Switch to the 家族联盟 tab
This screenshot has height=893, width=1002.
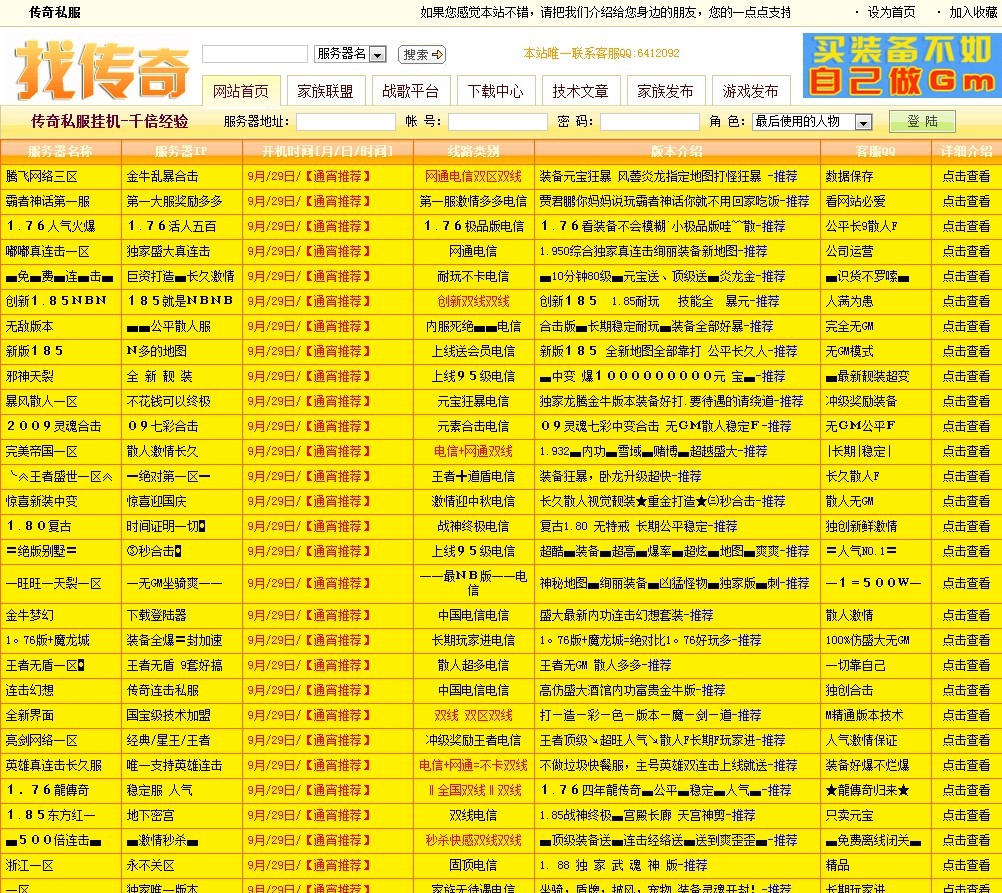click(325, 91)
